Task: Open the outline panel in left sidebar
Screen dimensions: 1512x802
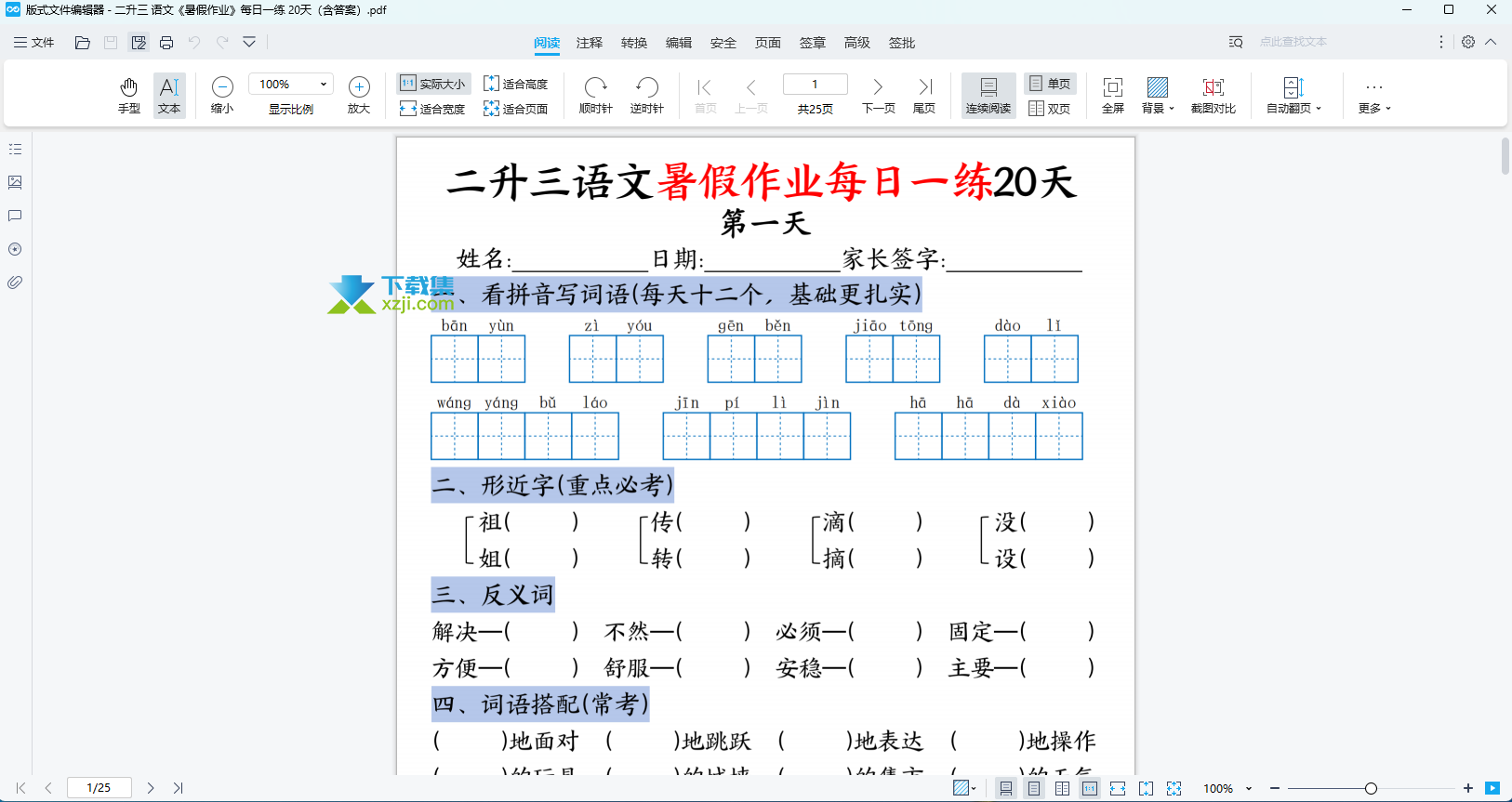Action: pyautogui.click(x=15, y=149)
